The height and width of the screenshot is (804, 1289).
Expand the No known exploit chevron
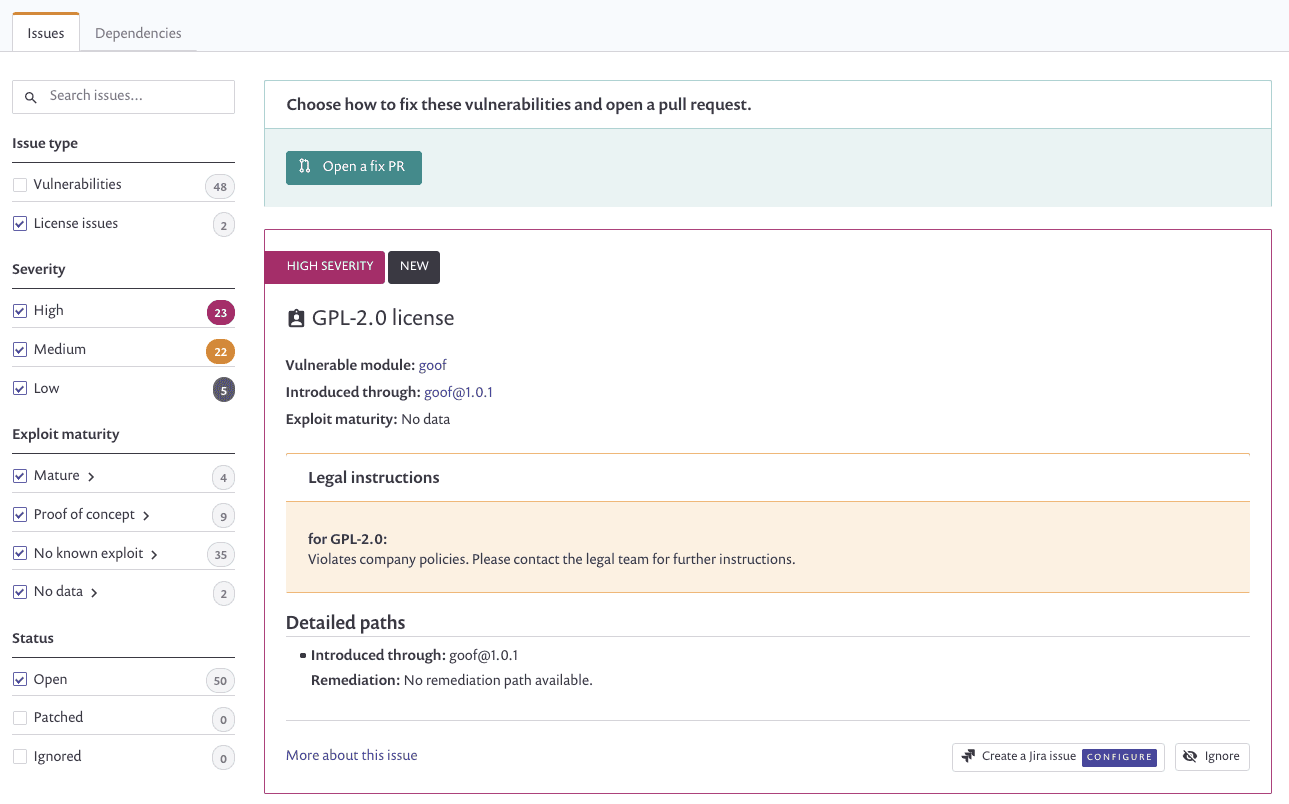tap(154, 555)
